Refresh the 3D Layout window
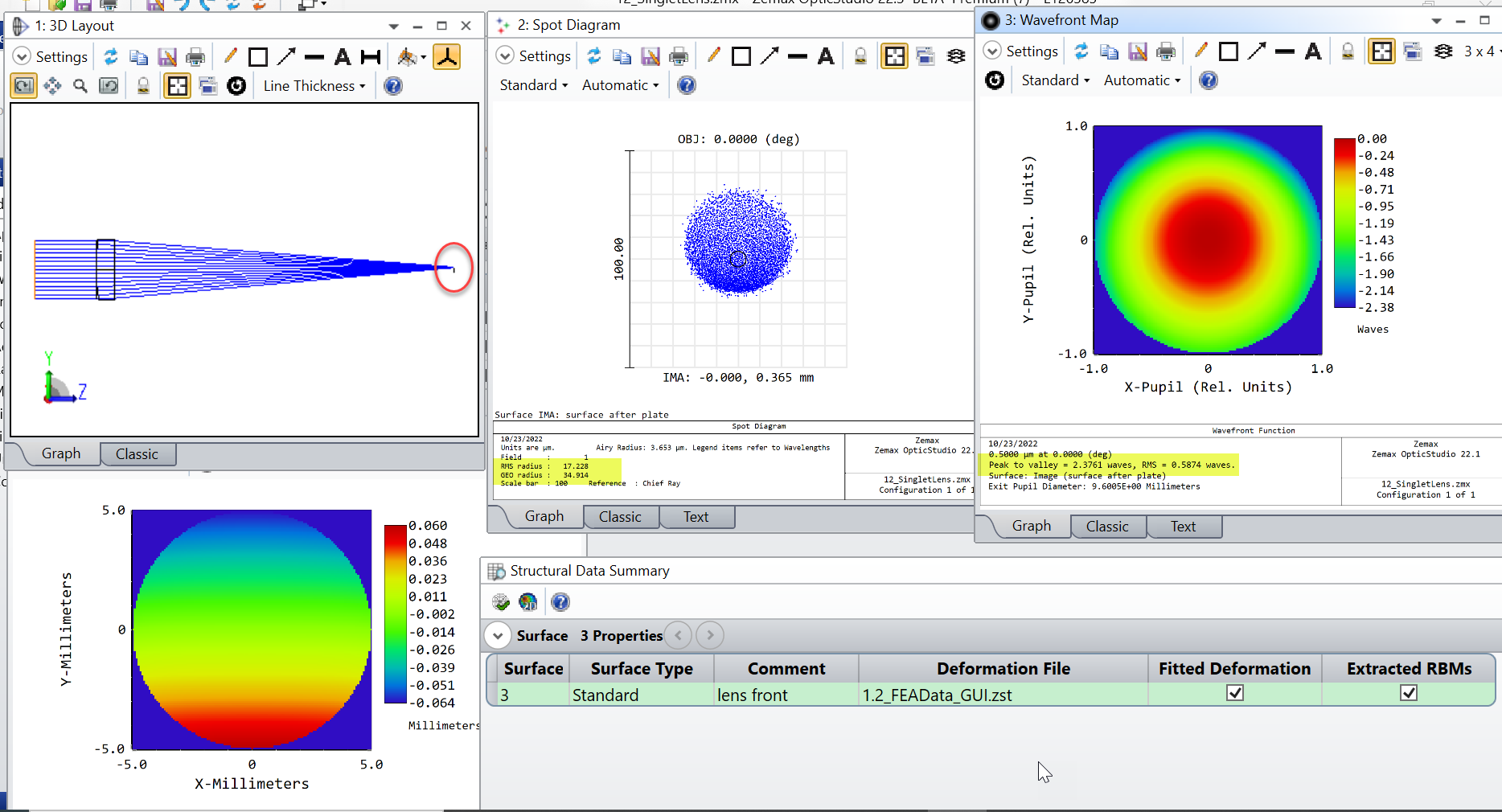The height and width of the screenshot is (812, 1502). tap(111, 56)
